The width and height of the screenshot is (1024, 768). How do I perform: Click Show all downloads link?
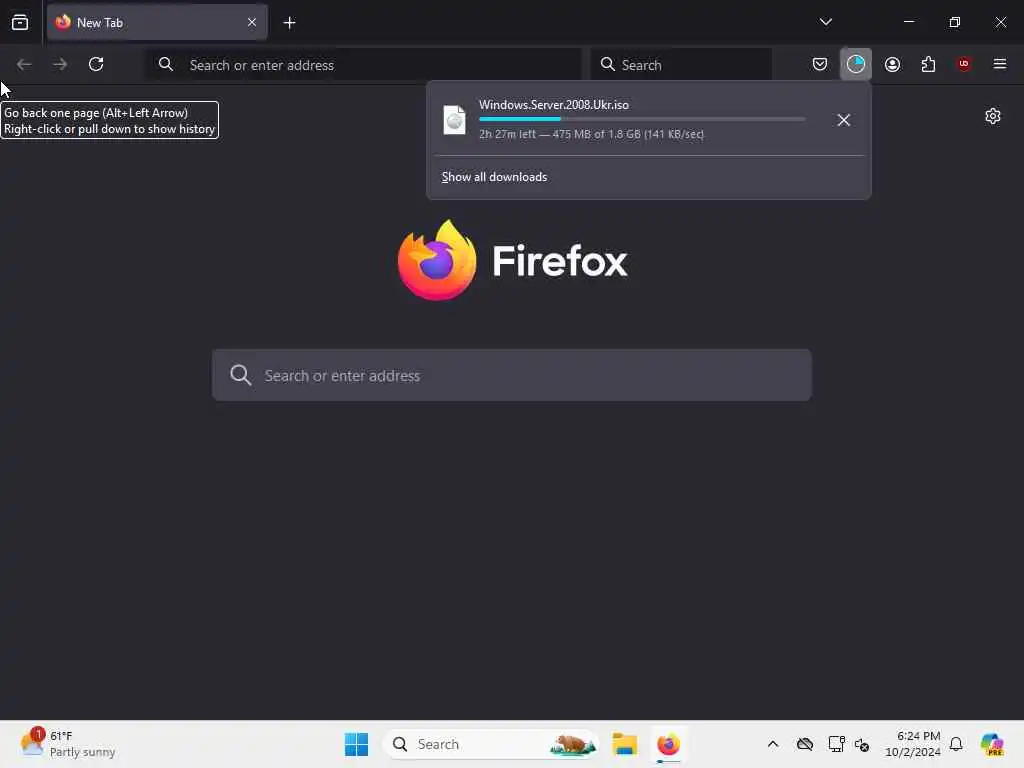coord(494,177)
